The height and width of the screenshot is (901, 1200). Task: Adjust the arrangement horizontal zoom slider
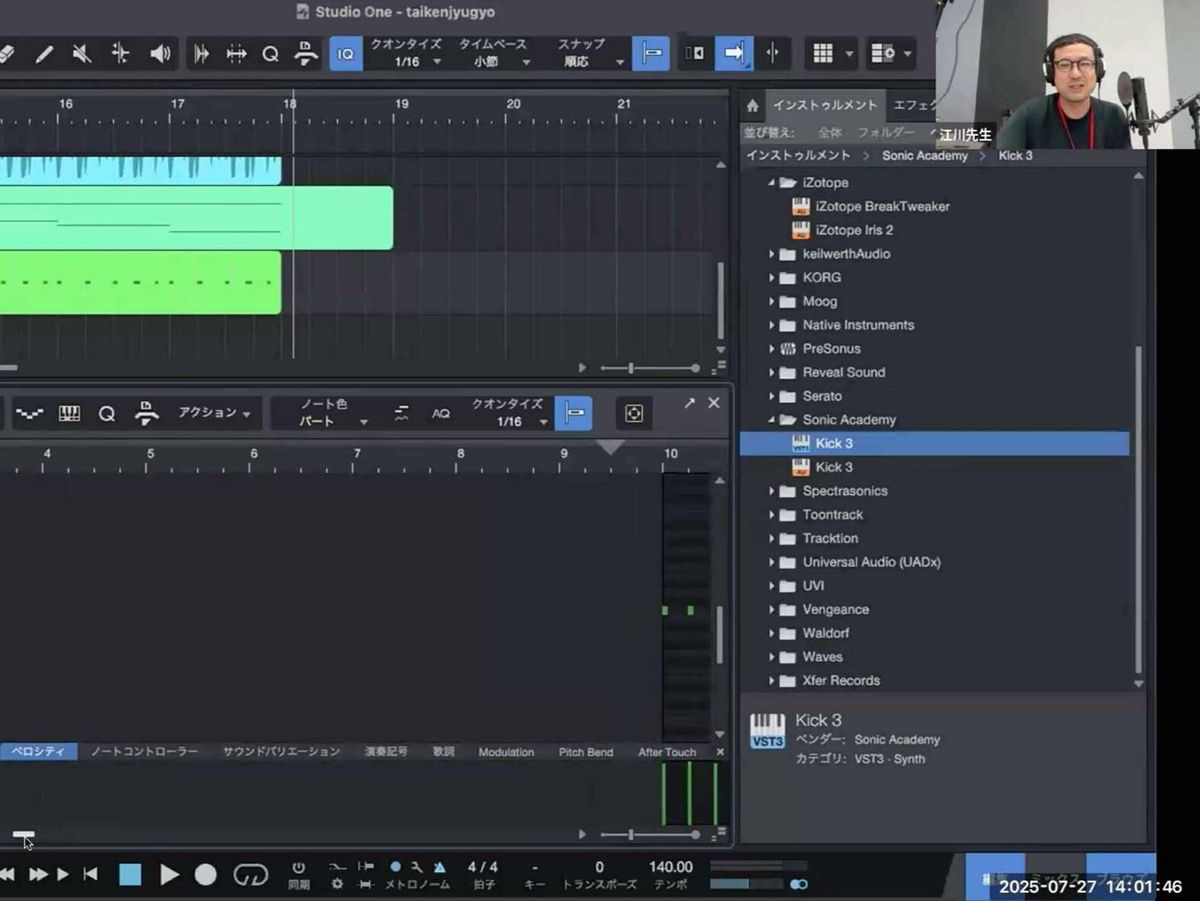pyautogui.click(x=631, y=368)
